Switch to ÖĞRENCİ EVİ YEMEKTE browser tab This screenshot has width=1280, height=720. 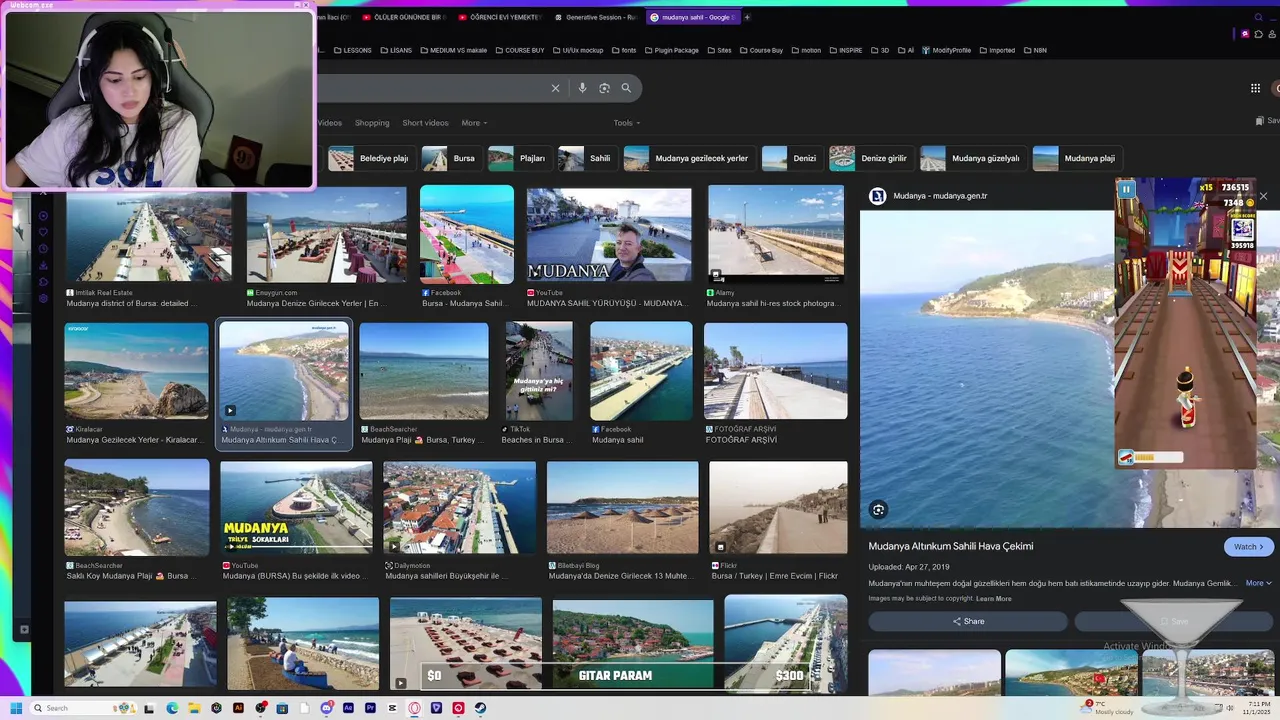[x=499, y=17]
